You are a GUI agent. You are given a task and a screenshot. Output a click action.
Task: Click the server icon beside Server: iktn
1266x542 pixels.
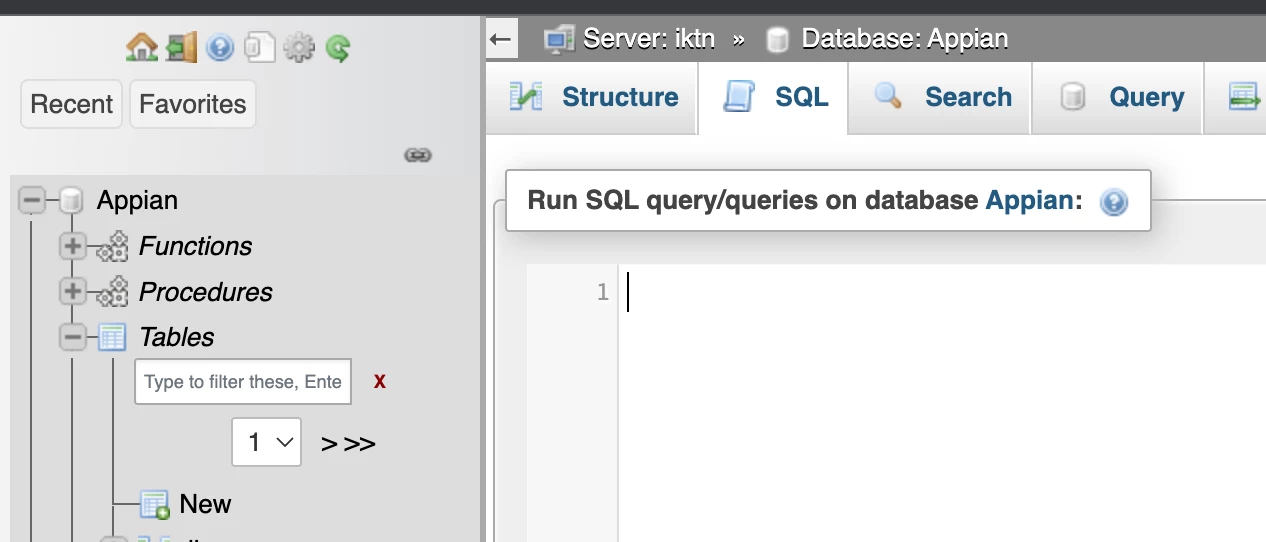coord(558,39)
